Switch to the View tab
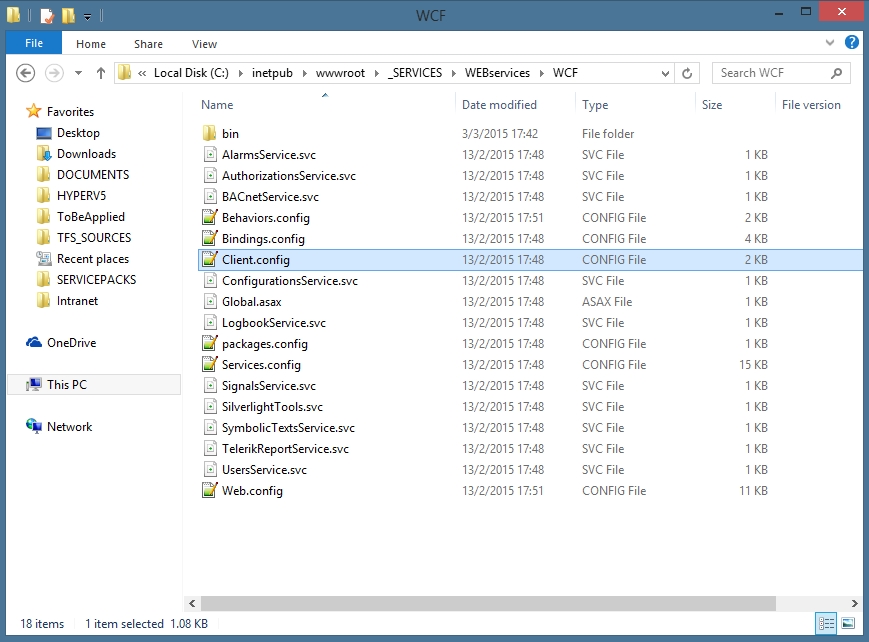 point(204,43)
